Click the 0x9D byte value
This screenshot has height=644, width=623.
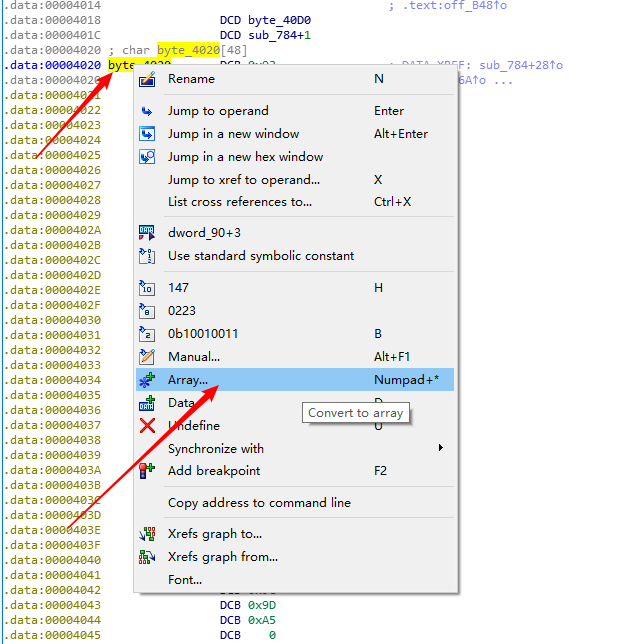coord(262,605)
